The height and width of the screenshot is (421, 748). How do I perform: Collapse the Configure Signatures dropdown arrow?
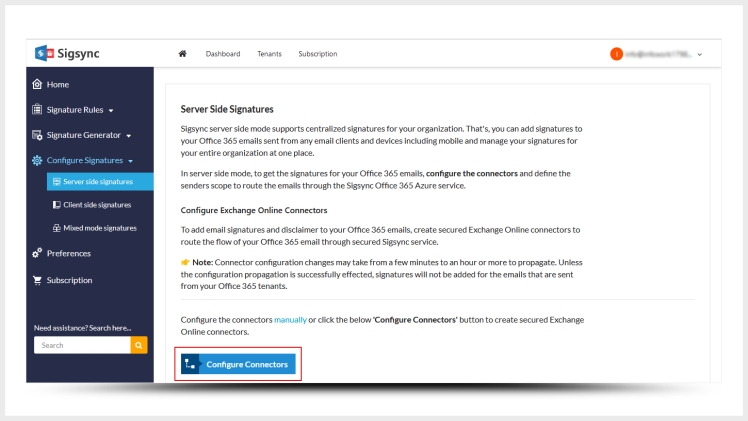click(130, 161)
